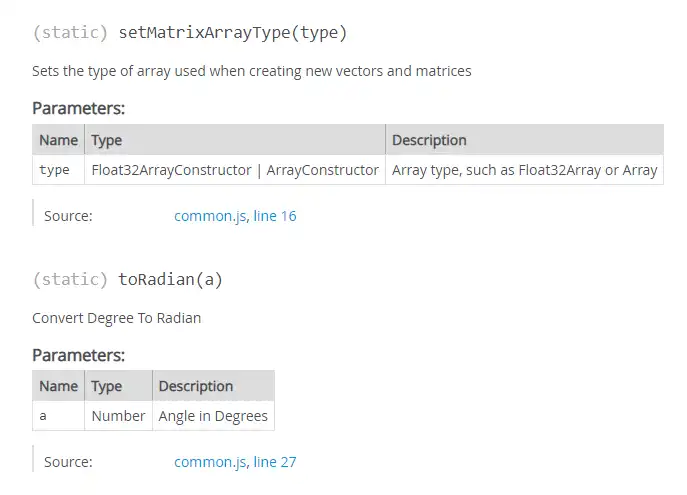Click the "Number" type cell

pyautogui.click(x=118, y=416)
